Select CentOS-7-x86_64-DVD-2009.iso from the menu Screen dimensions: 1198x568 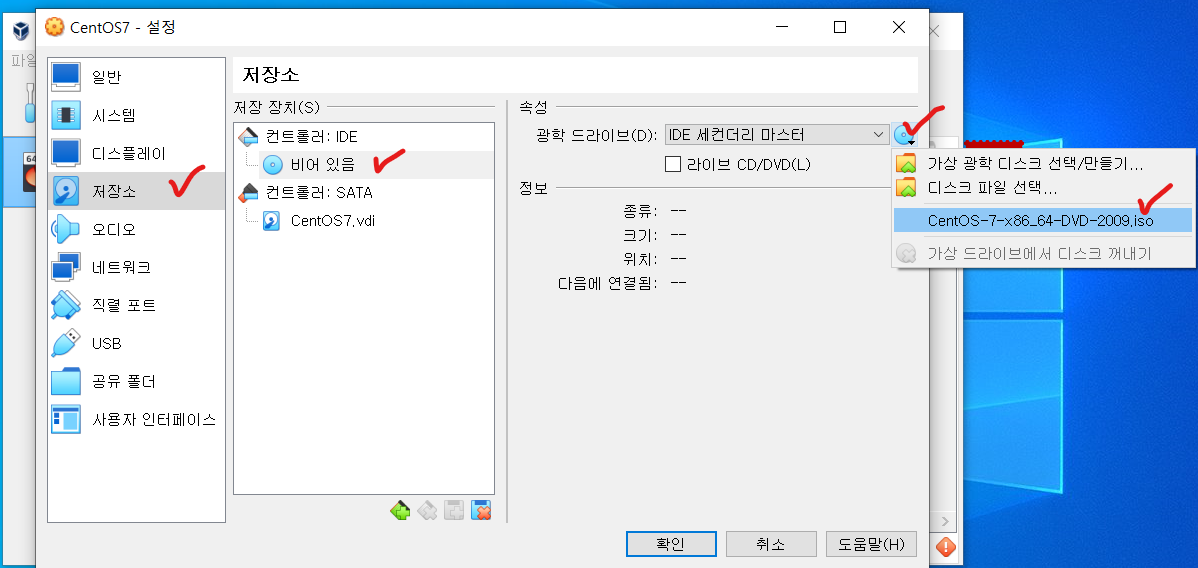1044,221
